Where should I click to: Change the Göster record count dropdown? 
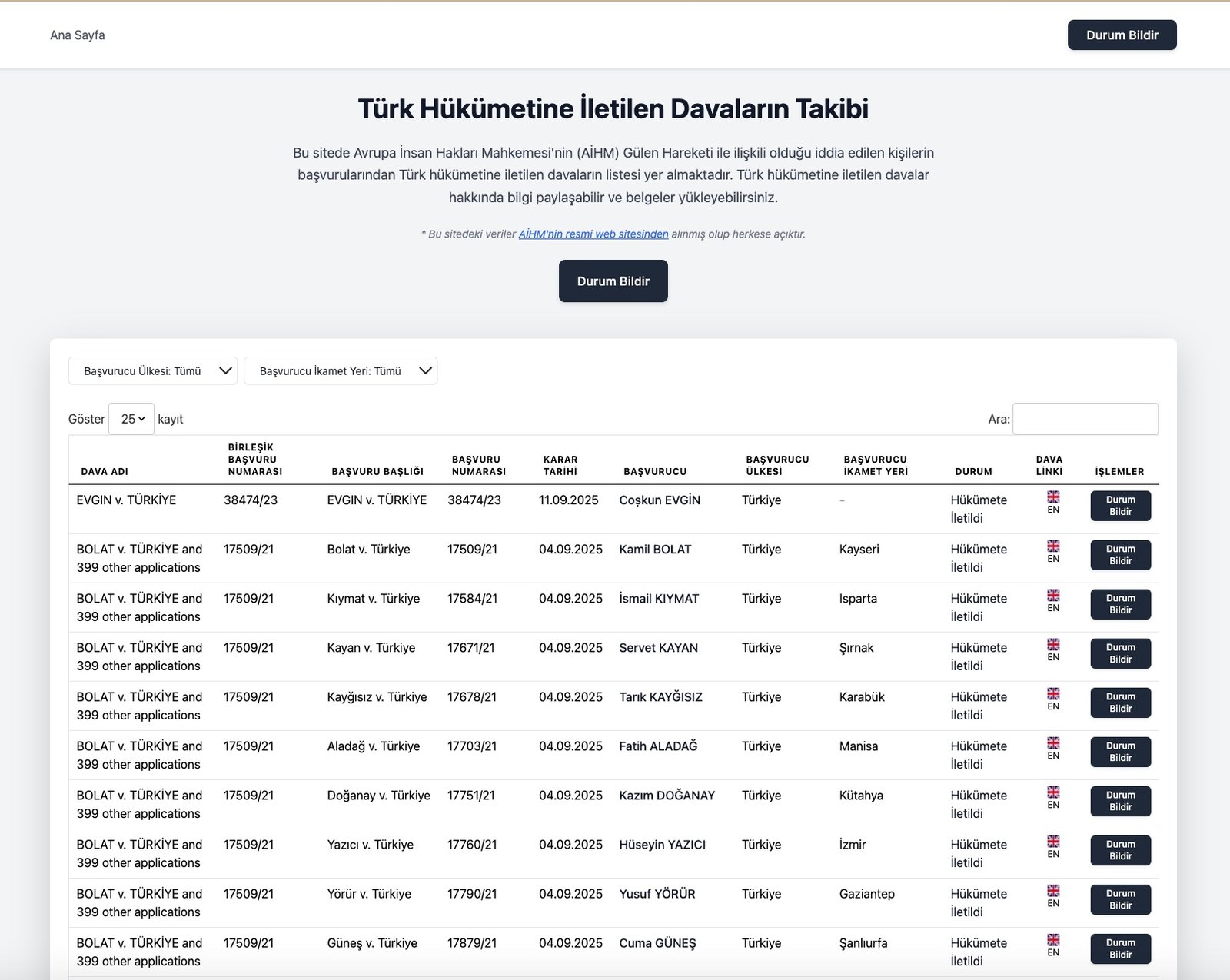131,419
